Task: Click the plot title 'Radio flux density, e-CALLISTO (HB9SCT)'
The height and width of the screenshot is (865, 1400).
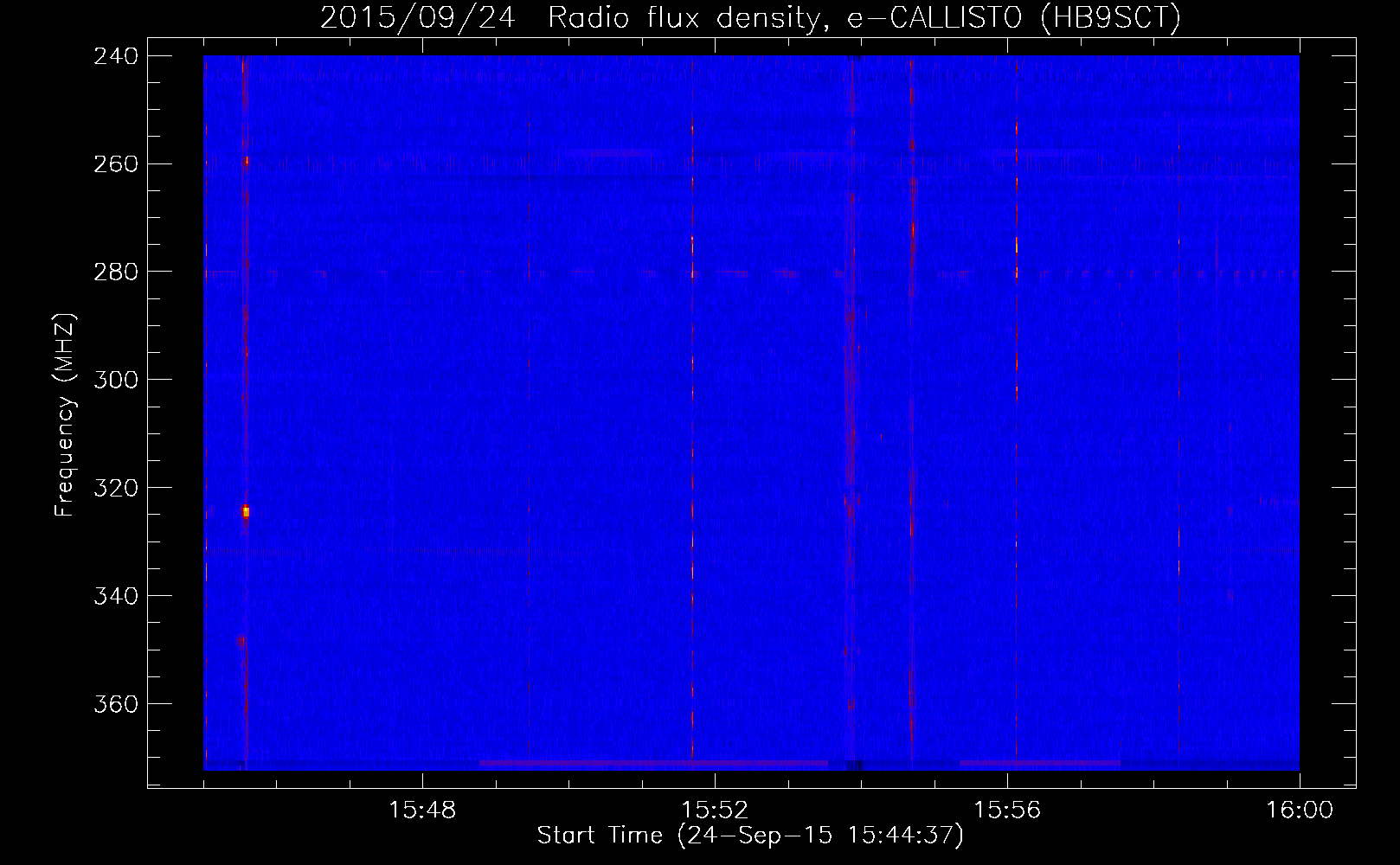Action: coord(864,17)
